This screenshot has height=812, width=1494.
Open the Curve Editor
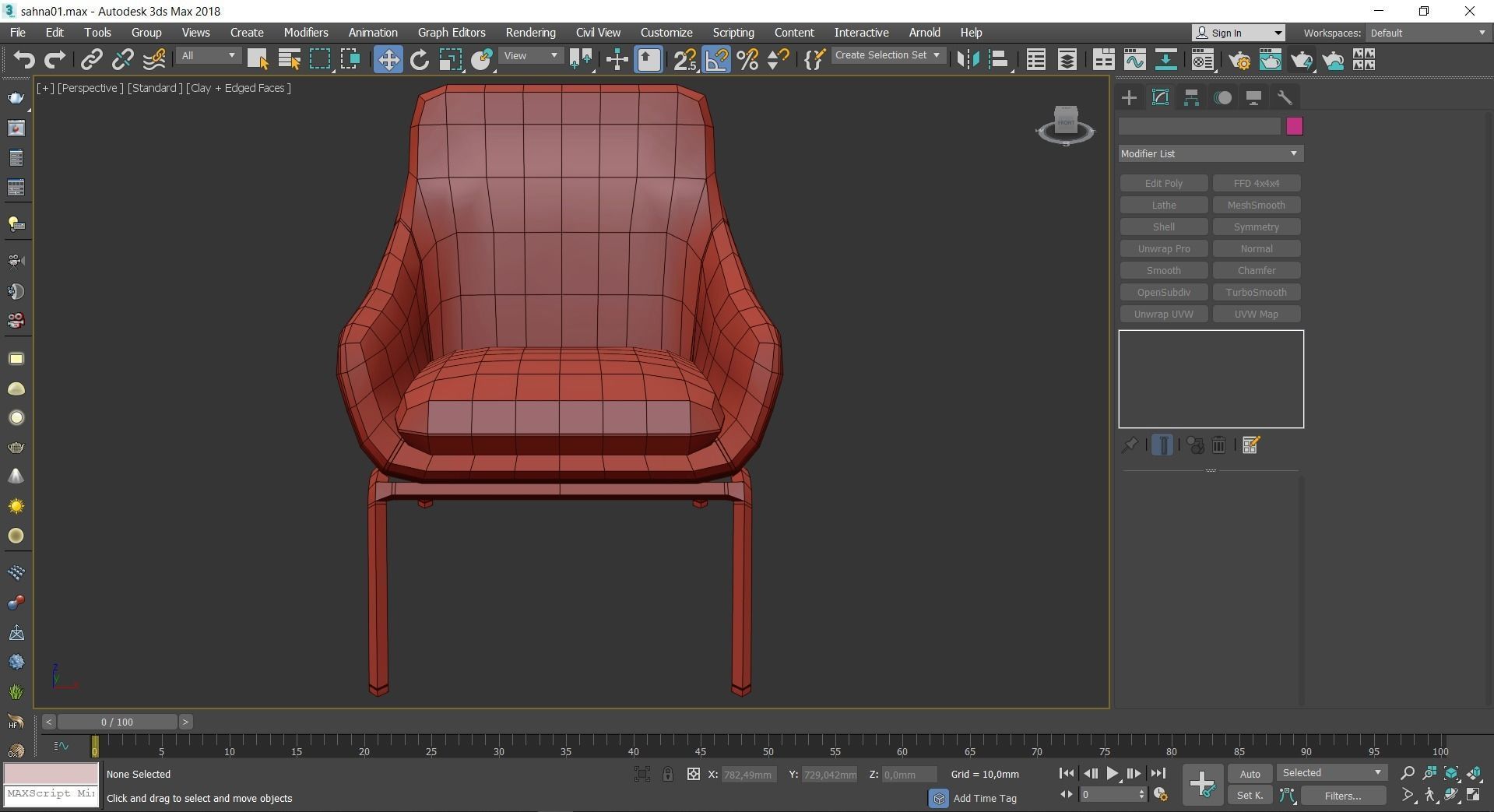(x=1134, y=60)
